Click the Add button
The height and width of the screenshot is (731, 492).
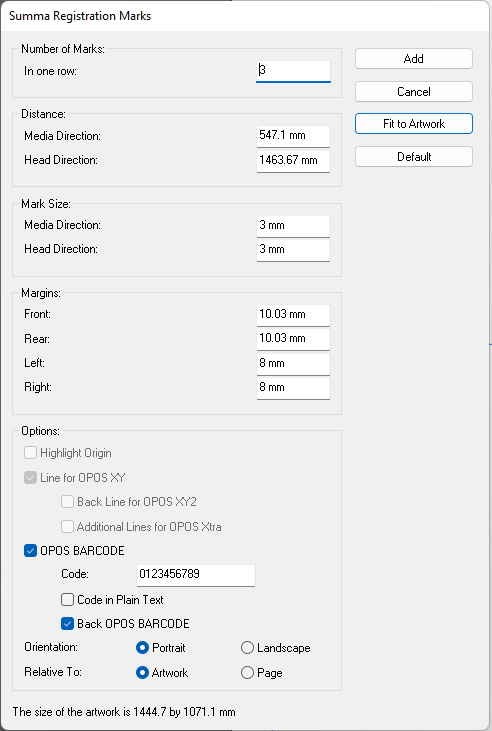(414, 59)
